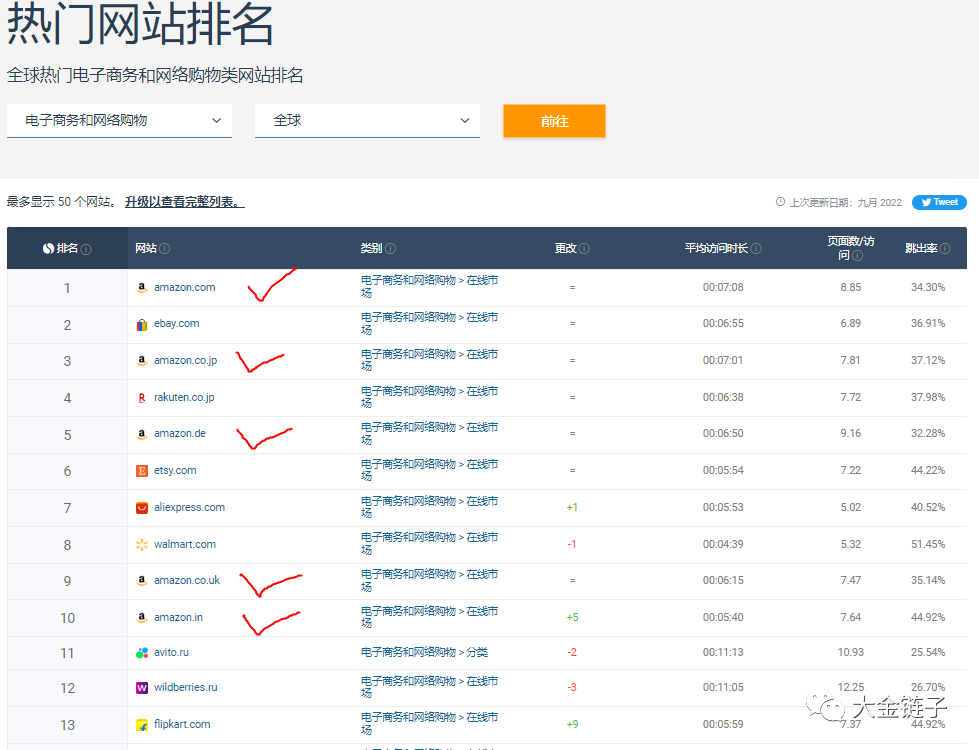The image size is (979, 750).
Task: Click the ebay.com shopping bag favicon
Action: pos(142,324)
